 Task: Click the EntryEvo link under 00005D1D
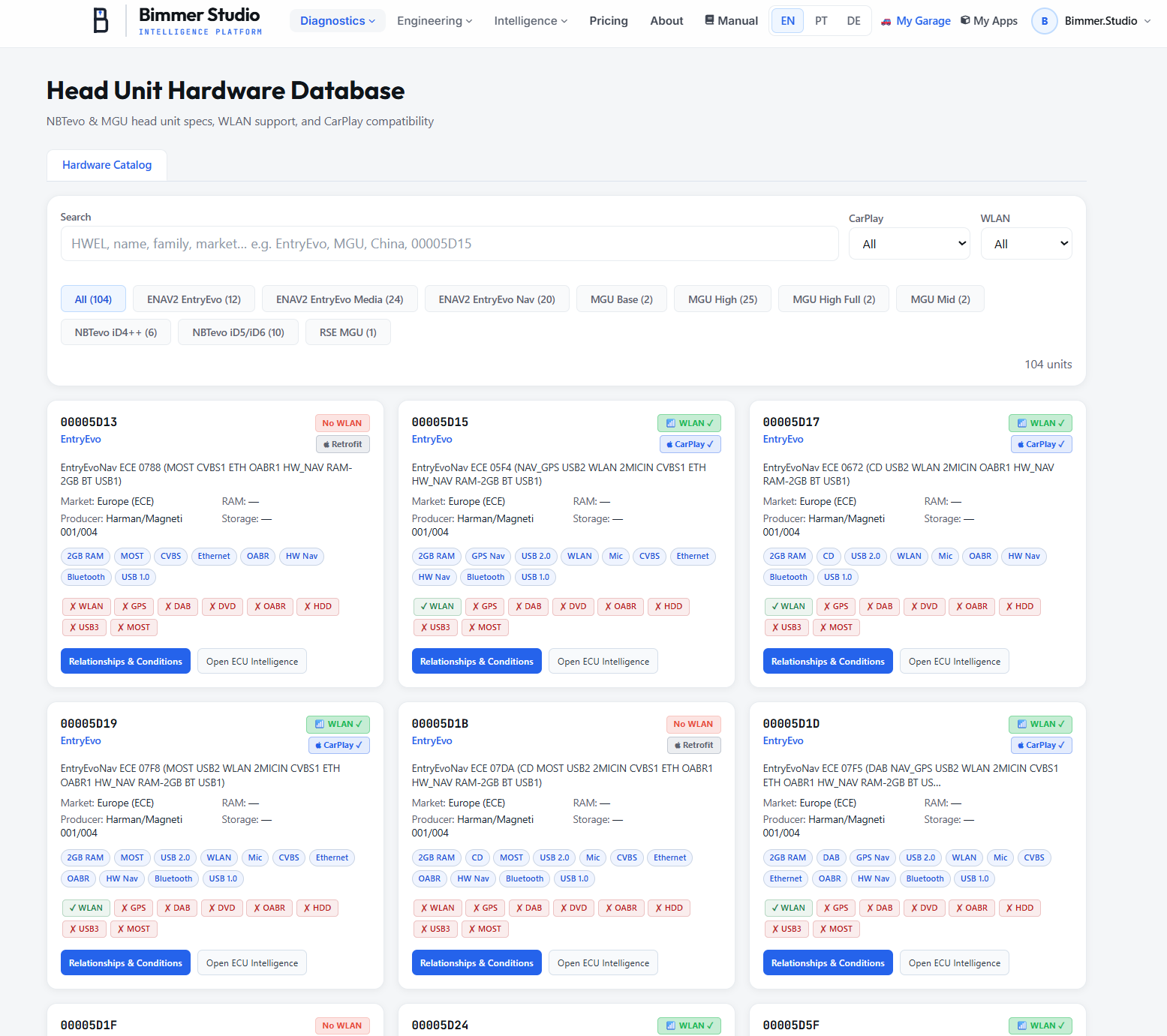coord(784,740)
